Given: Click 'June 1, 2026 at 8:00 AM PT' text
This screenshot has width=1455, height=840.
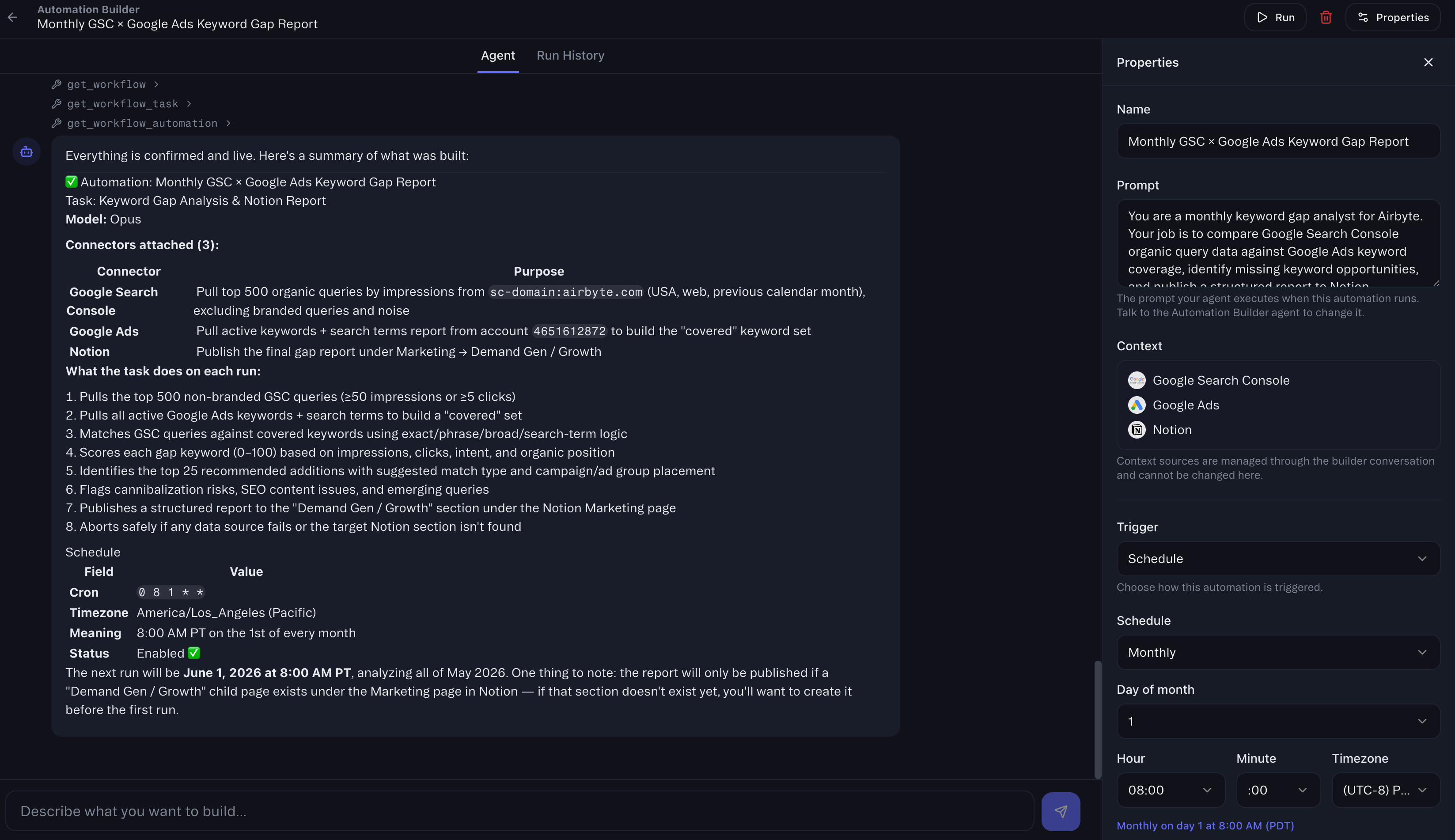Looking at the screenshot, I should (x=267, y=673).
